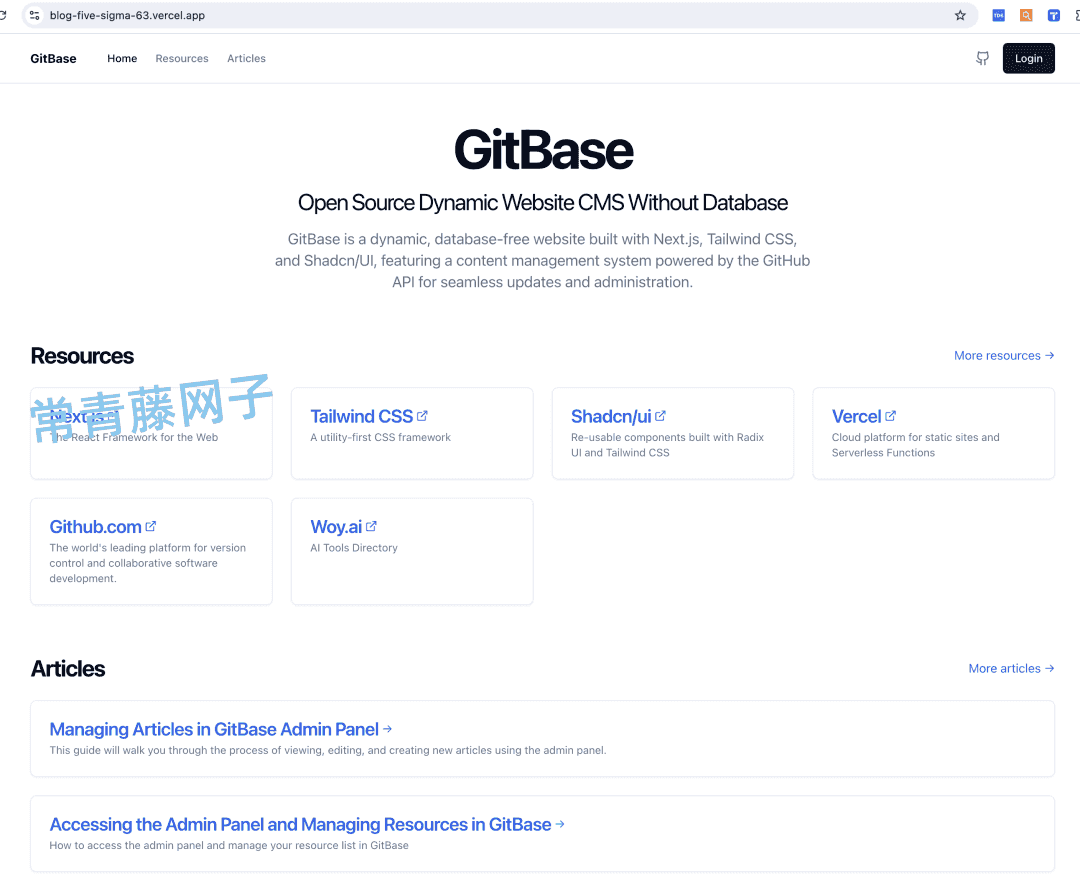
Task: Open the More resources link
Action: pyautogui.click(x=1004, y=355)
